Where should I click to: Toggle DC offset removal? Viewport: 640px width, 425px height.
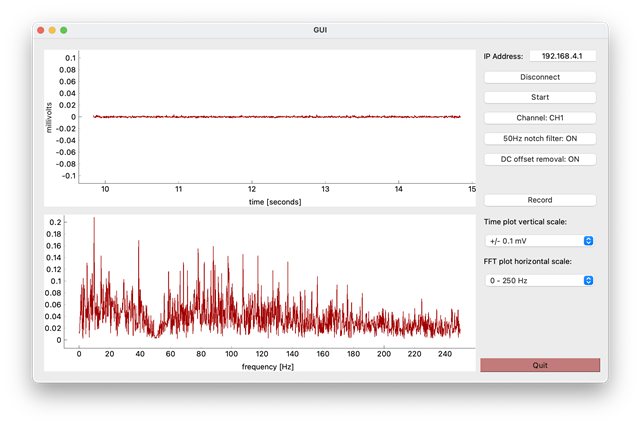click(540, 159)
